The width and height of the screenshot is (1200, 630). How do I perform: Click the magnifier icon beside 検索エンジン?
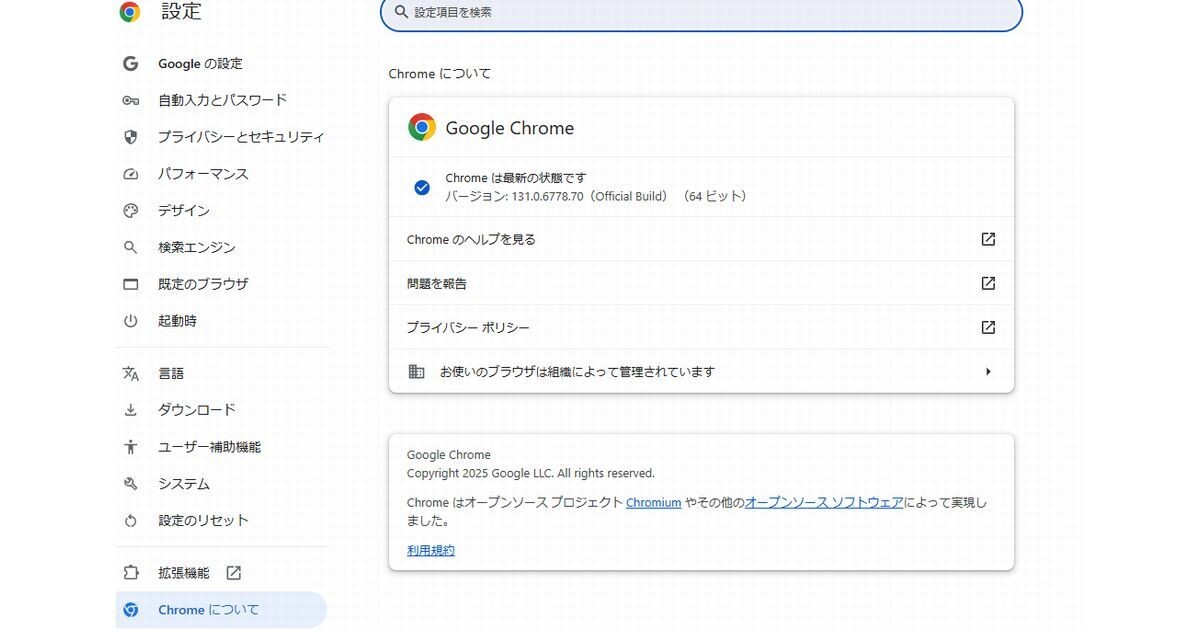point(130,247)
